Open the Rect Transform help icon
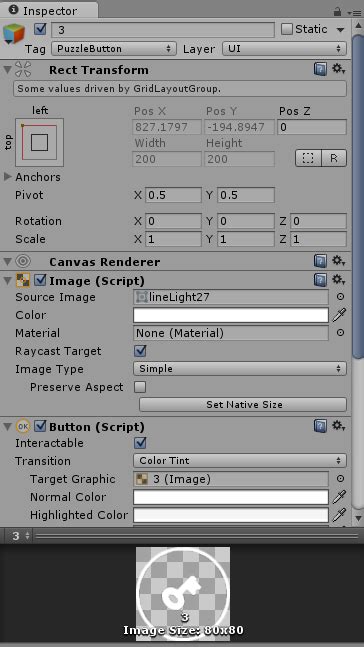 pos(320,69)
